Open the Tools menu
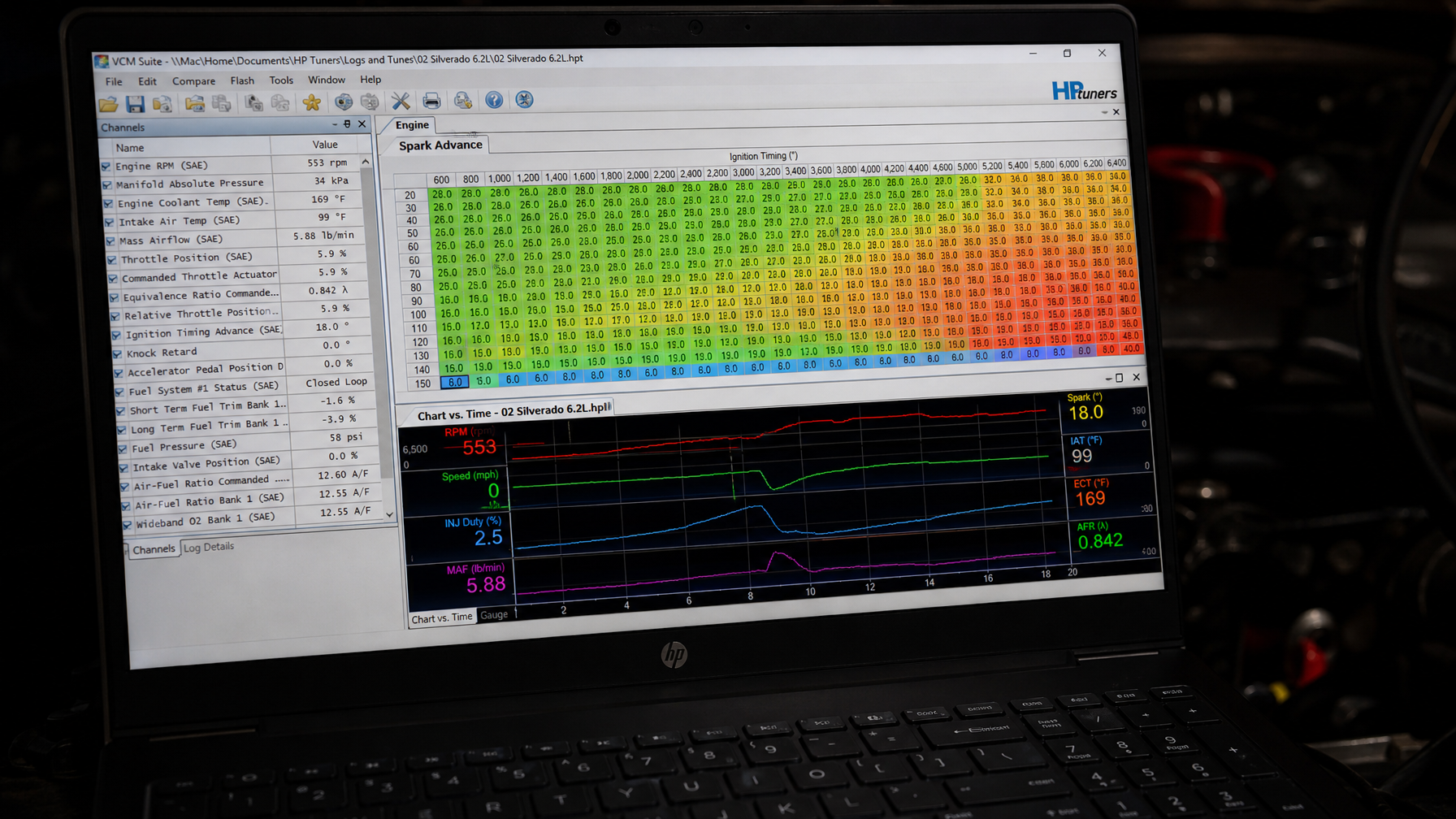Screen dimensions: 1456x819 [x=281, y=80]
